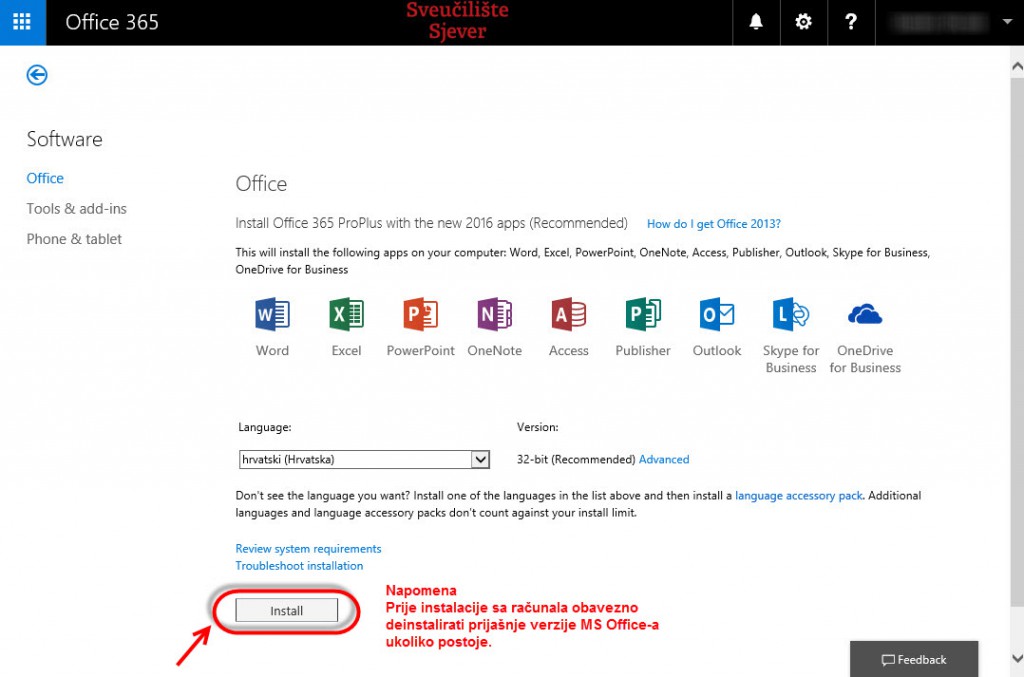1024x677 pixels.
Task: Click the Access app icon
Action: [x=569, y=315]
